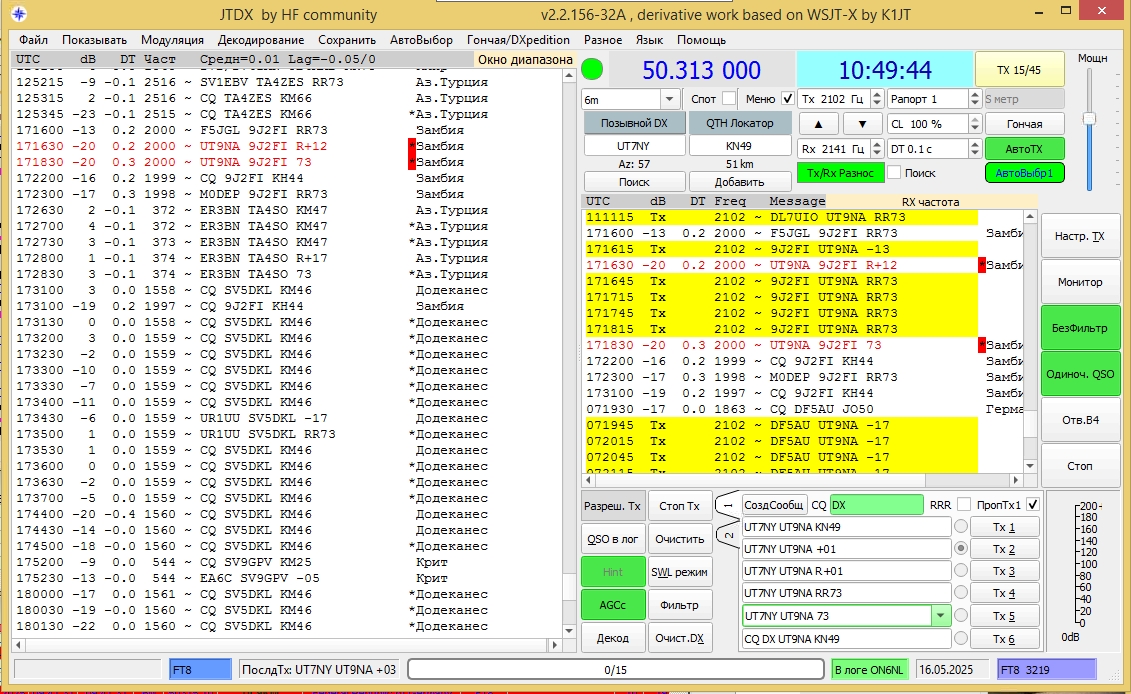
Task: Toggle the AGCc button
Action: (612, 605)
